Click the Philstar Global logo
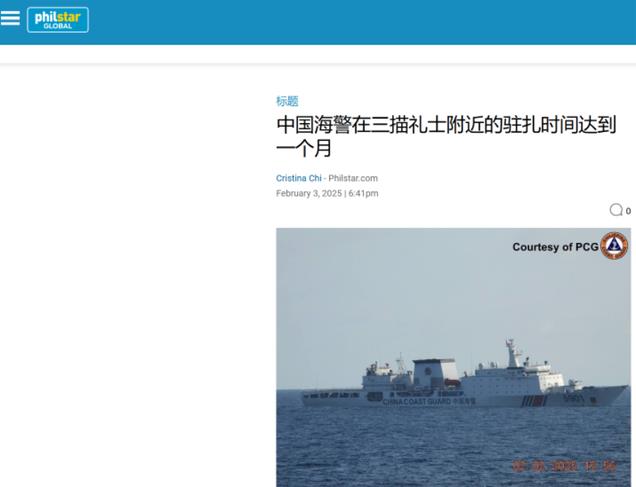This screenshot has width=636, height=487. 58,20
